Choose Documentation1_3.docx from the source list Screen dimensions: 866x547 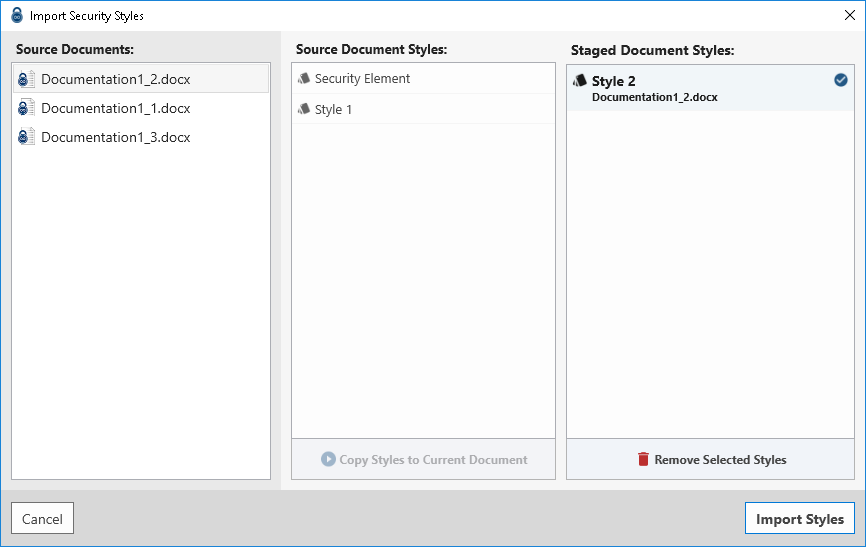point(115,137)
